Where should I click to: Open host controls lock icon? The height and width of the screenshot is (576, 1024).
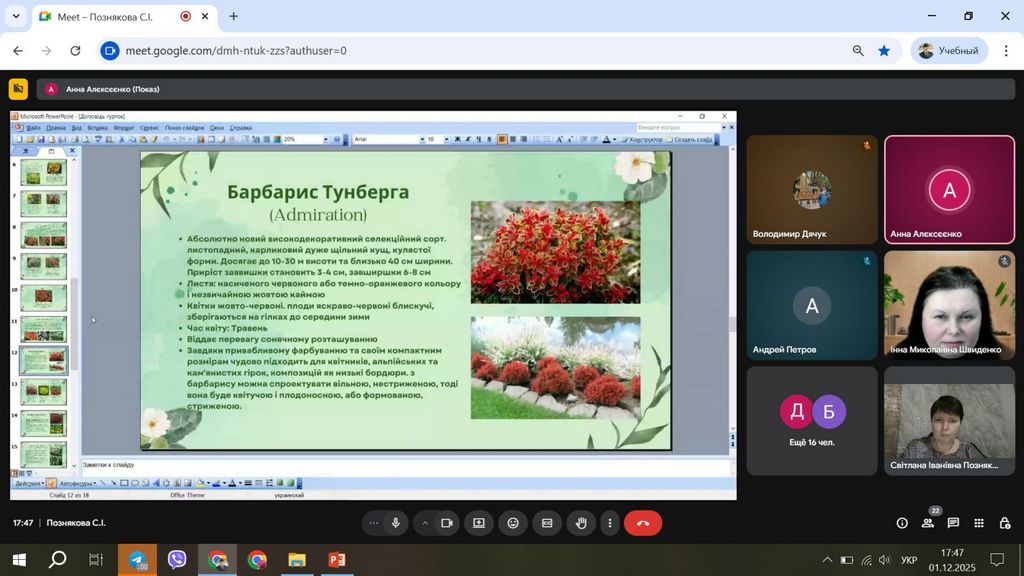tap(1003, 523)
